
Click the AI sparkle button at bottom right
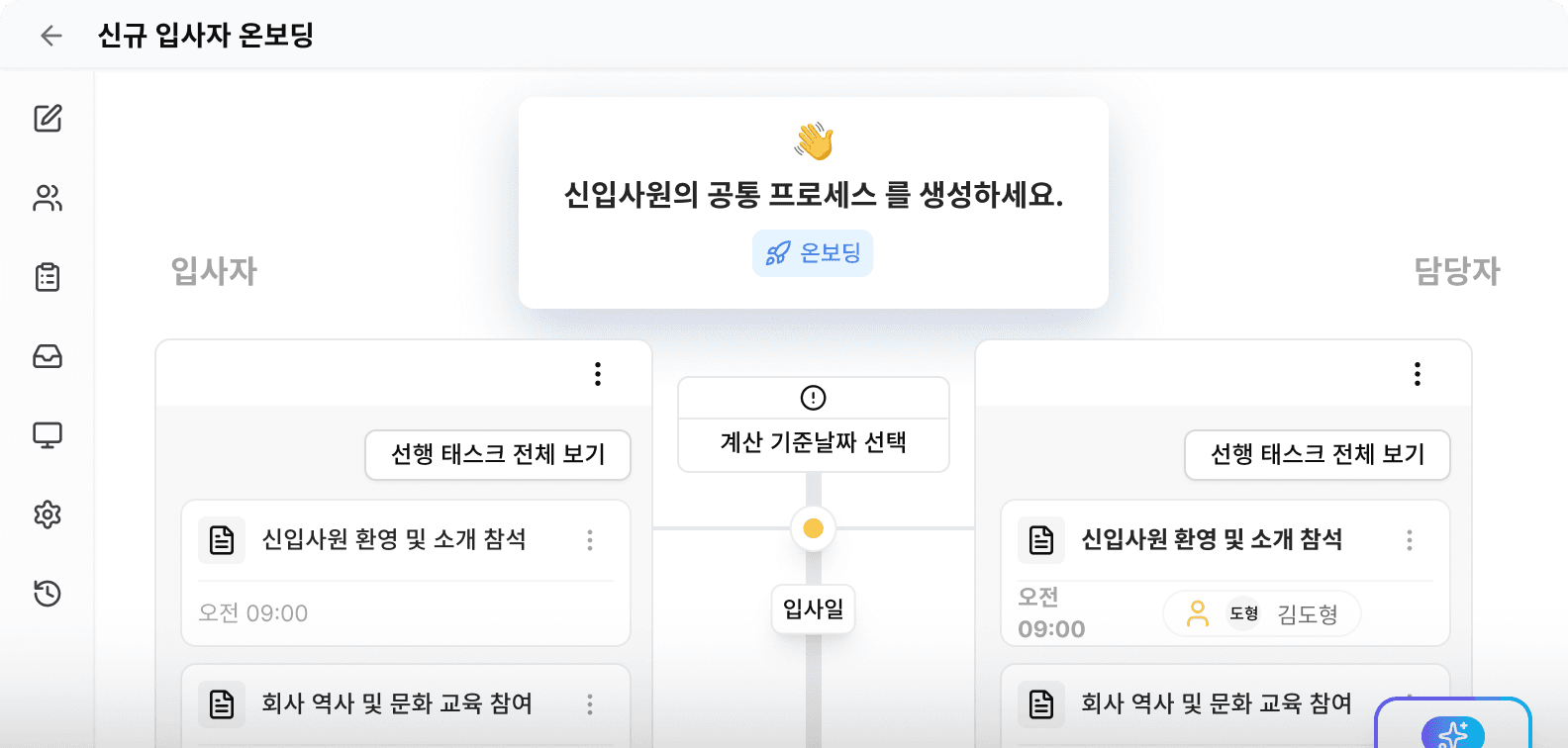(x=1452, y=733)
